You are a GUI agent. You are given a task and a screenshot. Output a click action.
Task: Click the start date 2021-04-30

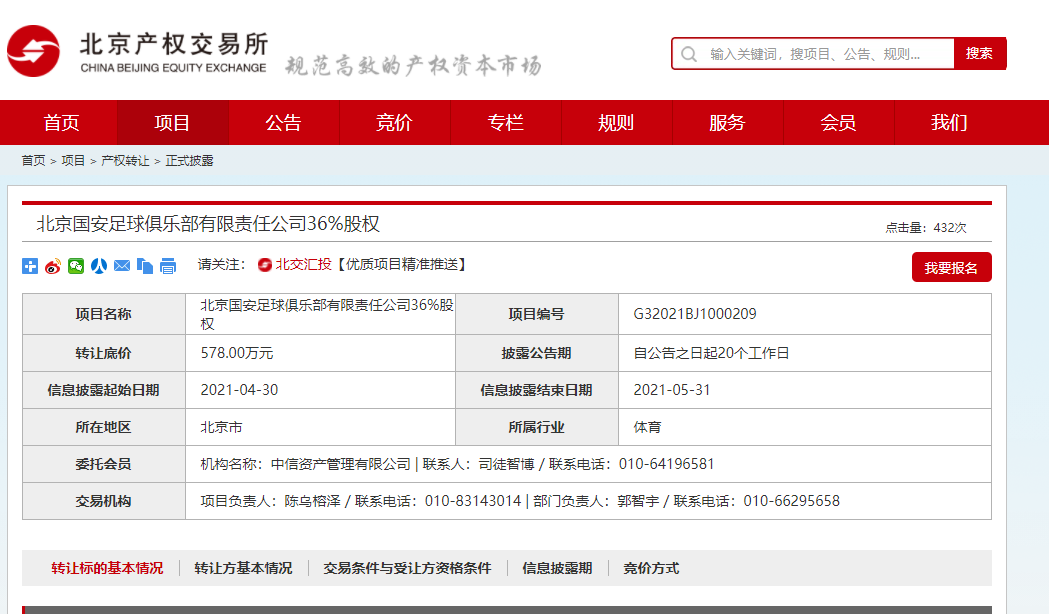[239, 390]
